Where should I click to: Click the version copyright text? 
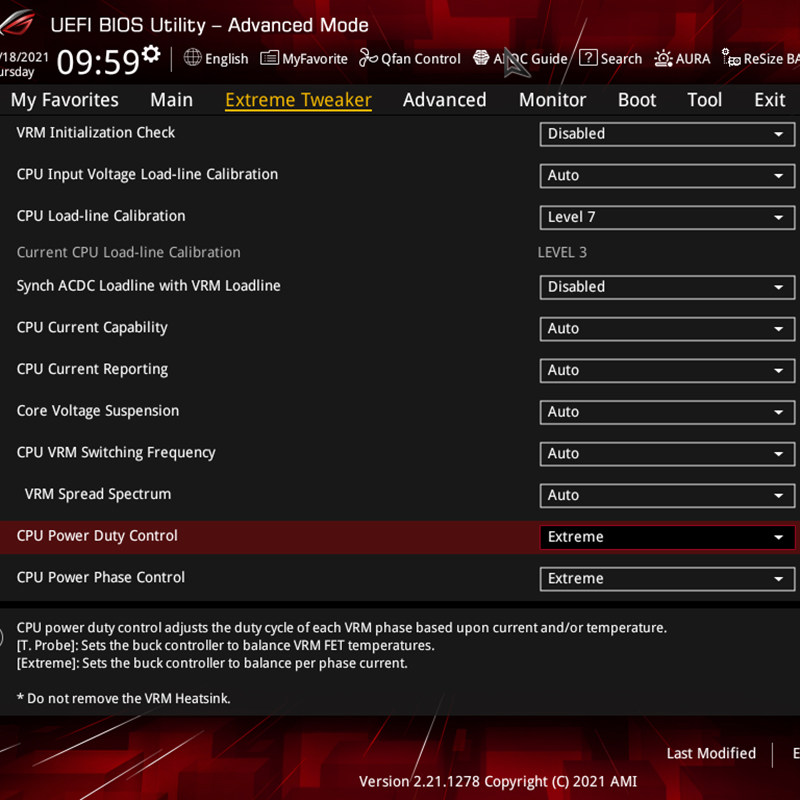(x=498, y=781)
